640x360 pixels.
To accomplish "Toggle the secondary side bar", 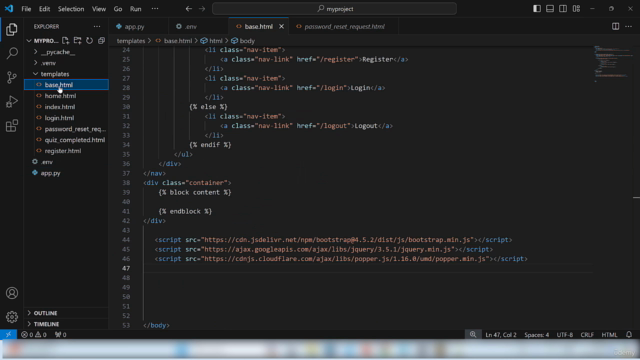I will point(563,9).
